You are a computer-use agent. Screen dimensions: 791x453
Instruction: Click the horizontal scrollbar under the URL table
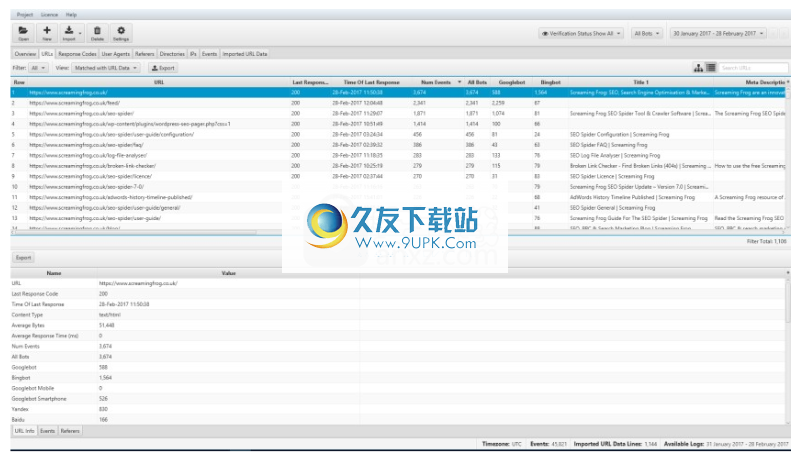pyautogui.click(x=134, y=233)
